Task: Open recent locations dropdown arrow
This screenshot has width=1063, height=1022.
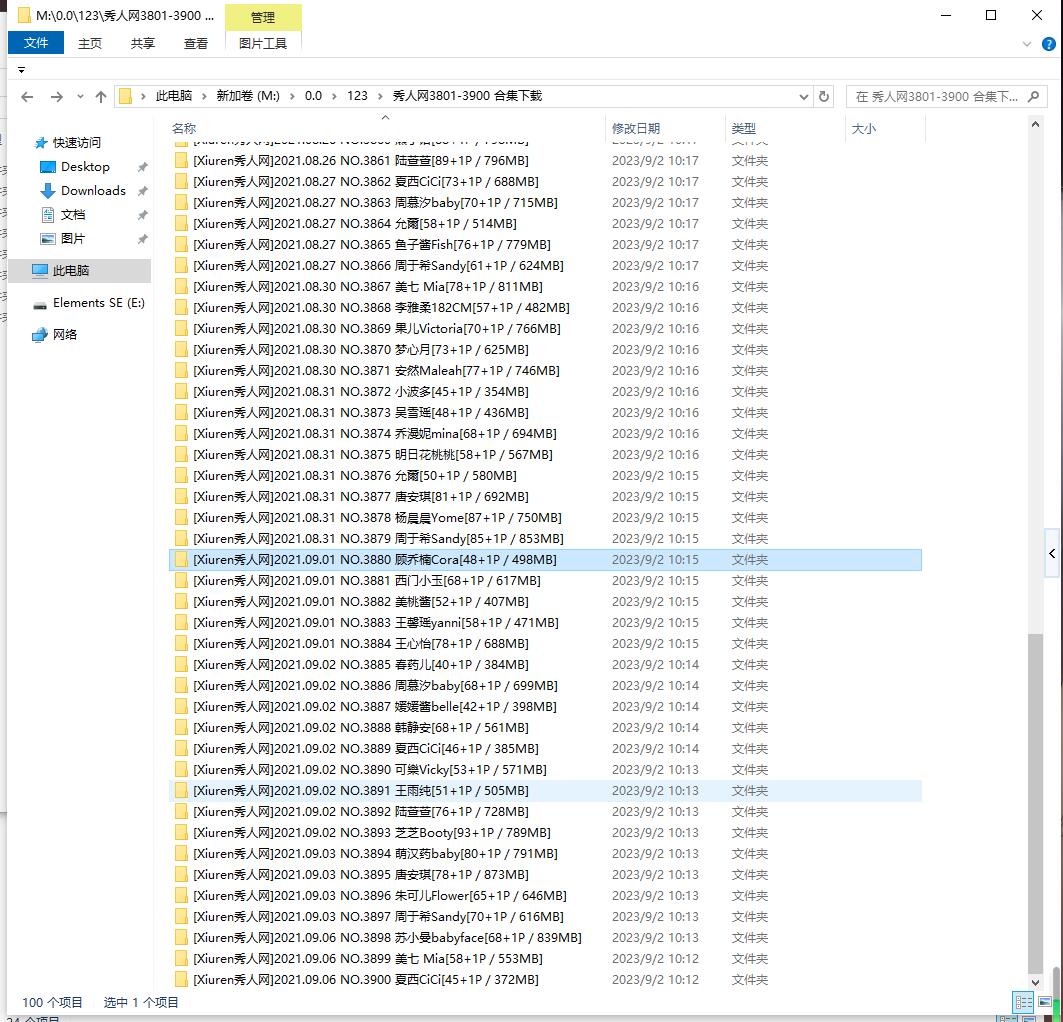Action: click(79, 97)
